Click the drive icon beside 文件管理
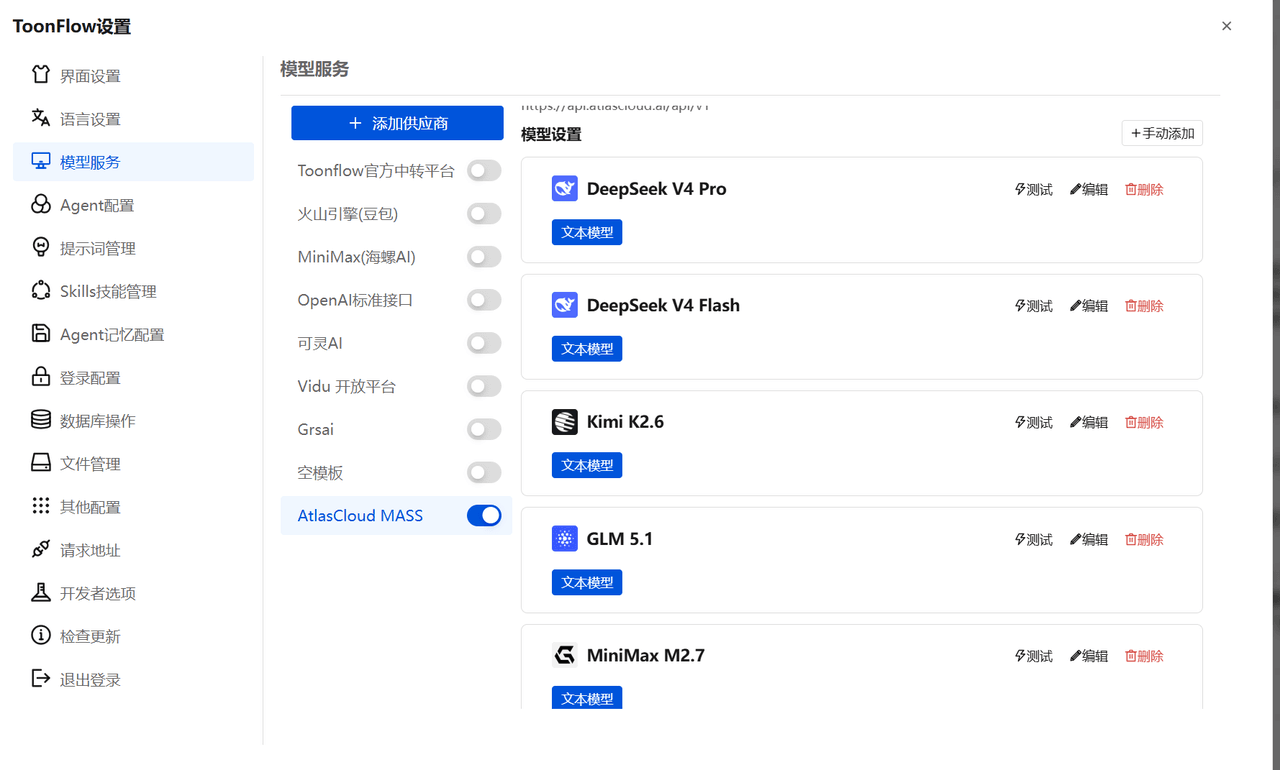 pyautogui.click(x=41, y=463)
